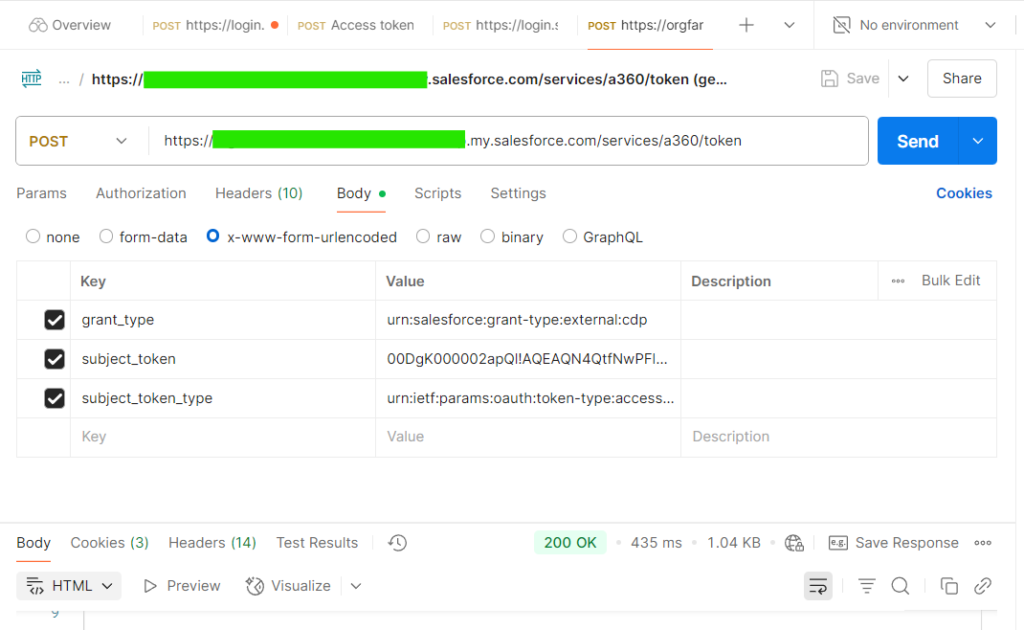The width and height of the screenshot is (1024, 630).
Task: Click the request URL field
Action: point(508,141)
